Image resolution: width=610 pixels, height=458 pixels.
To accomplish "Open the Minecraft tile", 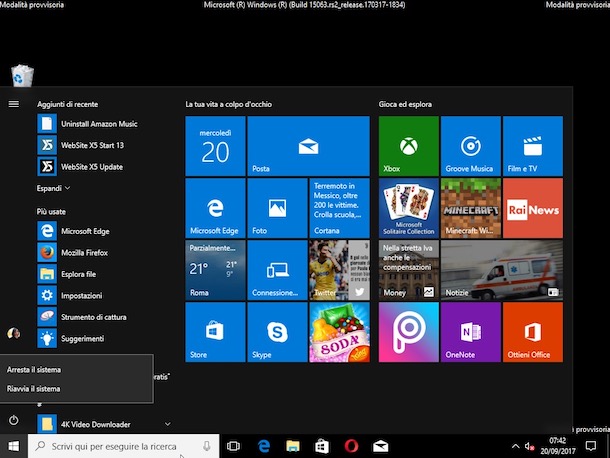I will pos(471,208).
